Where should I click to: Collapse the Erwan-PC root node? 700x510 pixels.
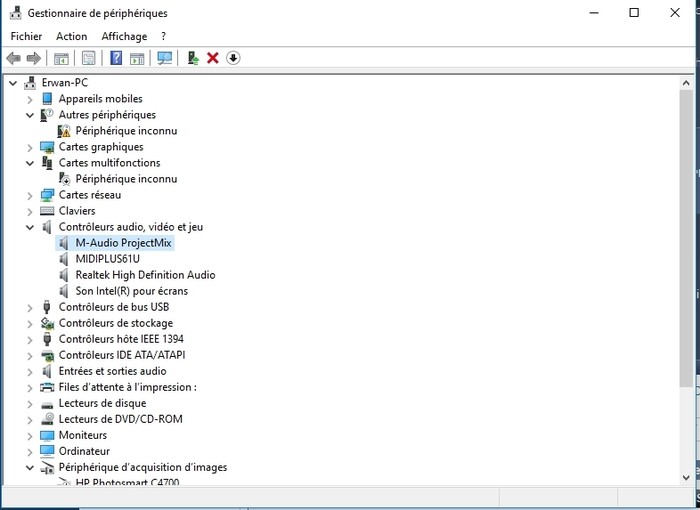tap(13, 83)
